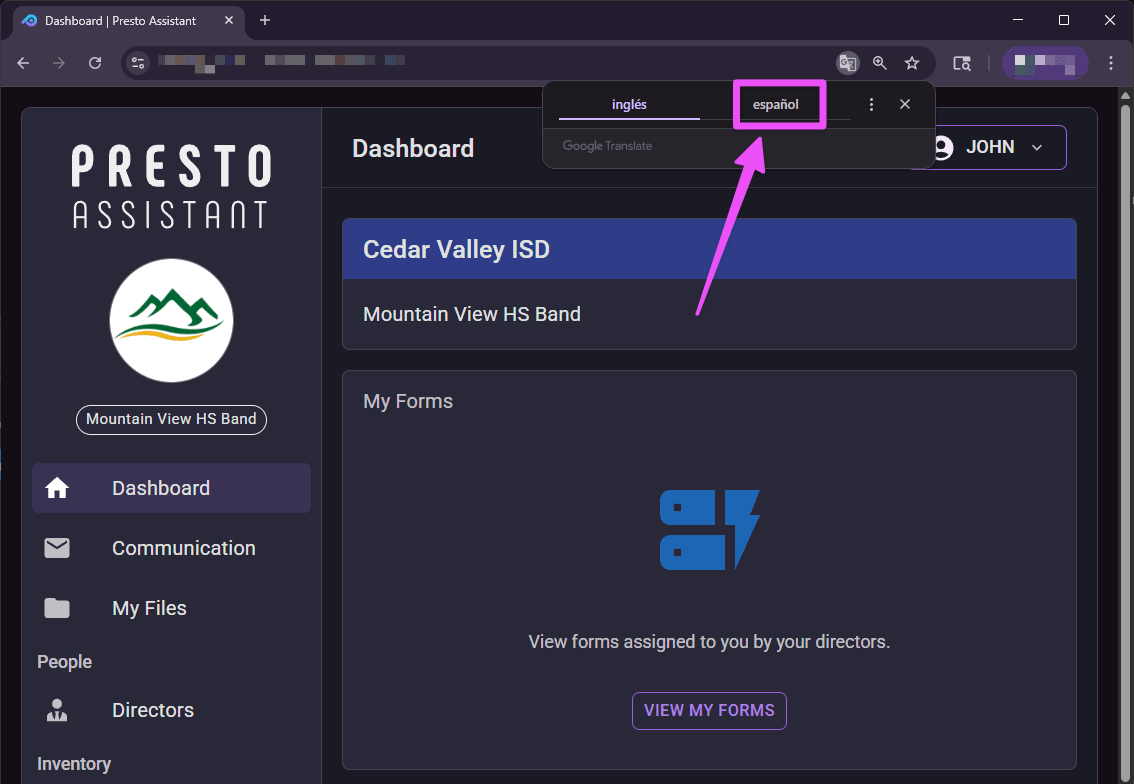Click Mountain View HS Band organization row

pos(709,314)
